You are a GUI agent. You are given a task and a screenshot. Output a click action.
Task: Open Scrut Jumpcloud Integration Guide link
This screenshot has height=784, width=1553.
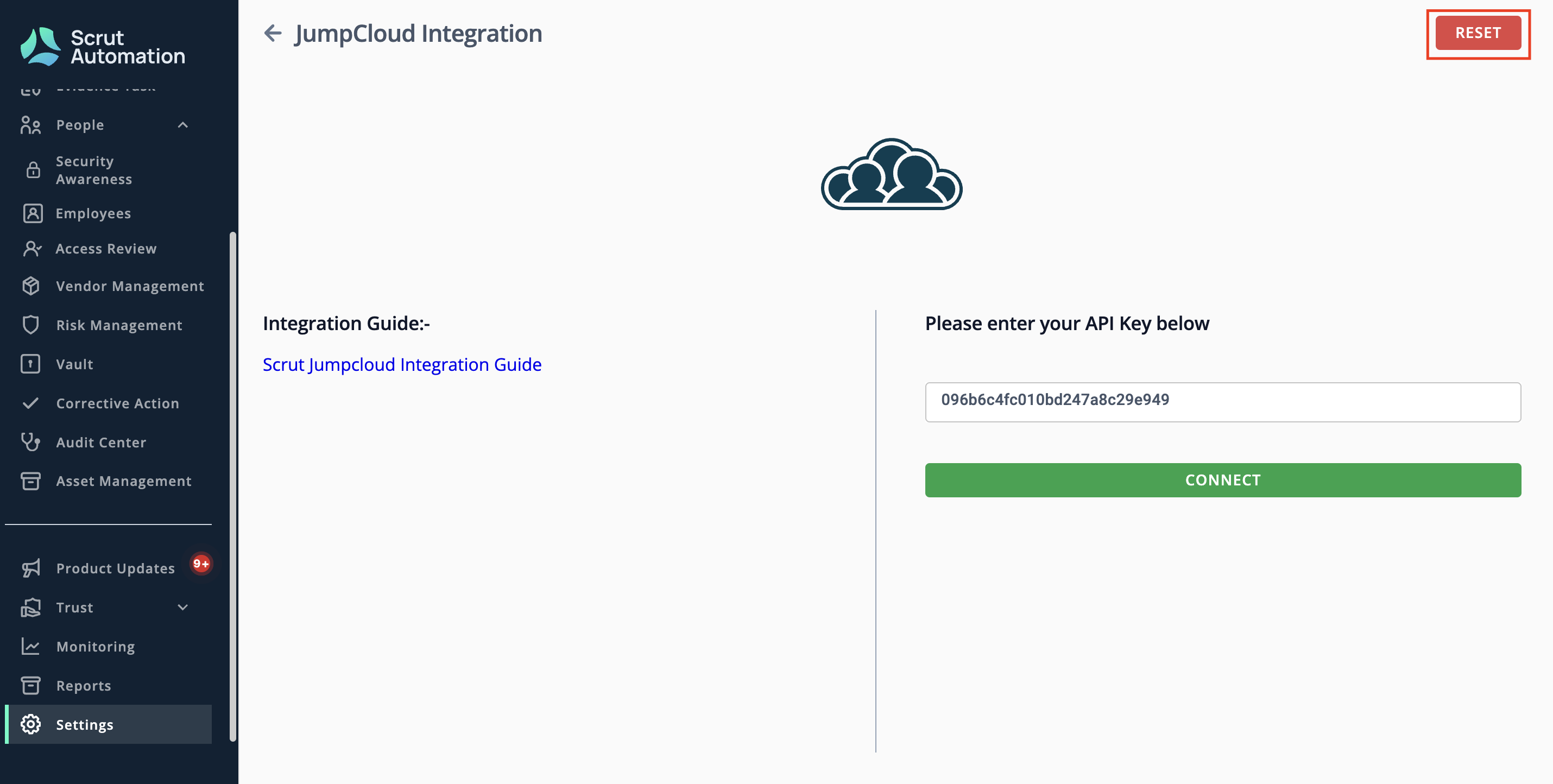[x=402, y=364]
